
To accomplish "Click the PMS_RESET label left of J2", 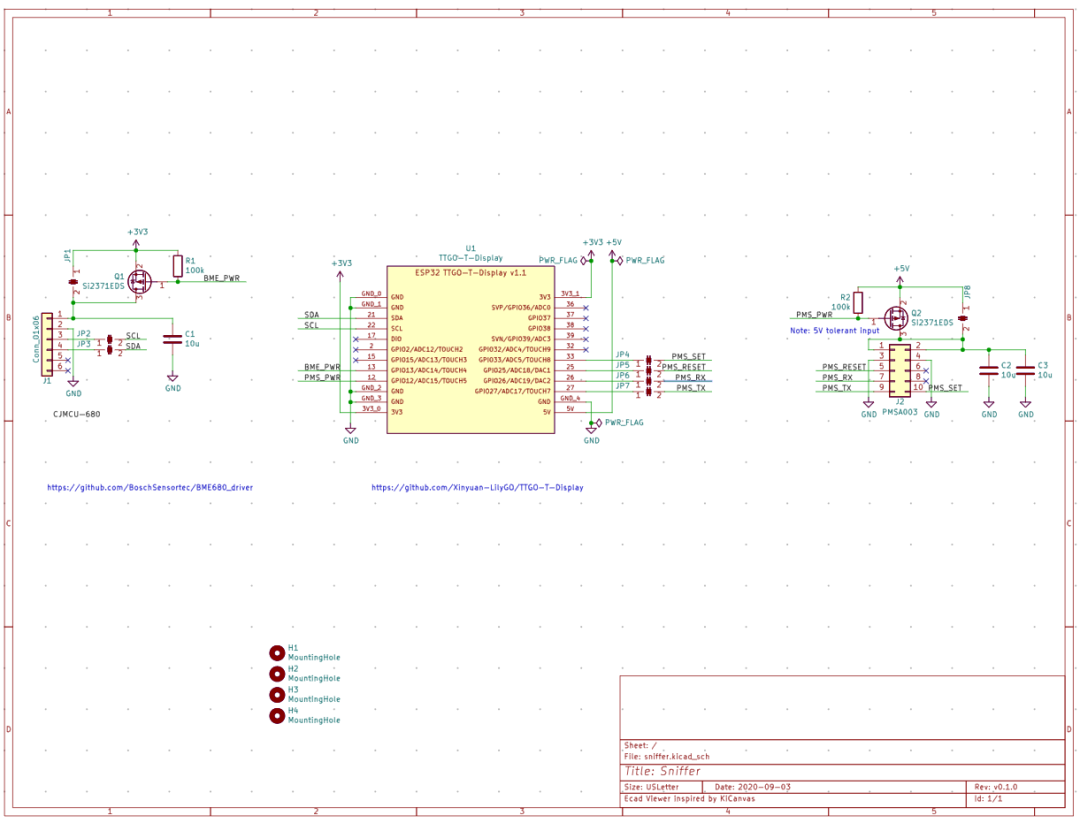I will point(844,367).
